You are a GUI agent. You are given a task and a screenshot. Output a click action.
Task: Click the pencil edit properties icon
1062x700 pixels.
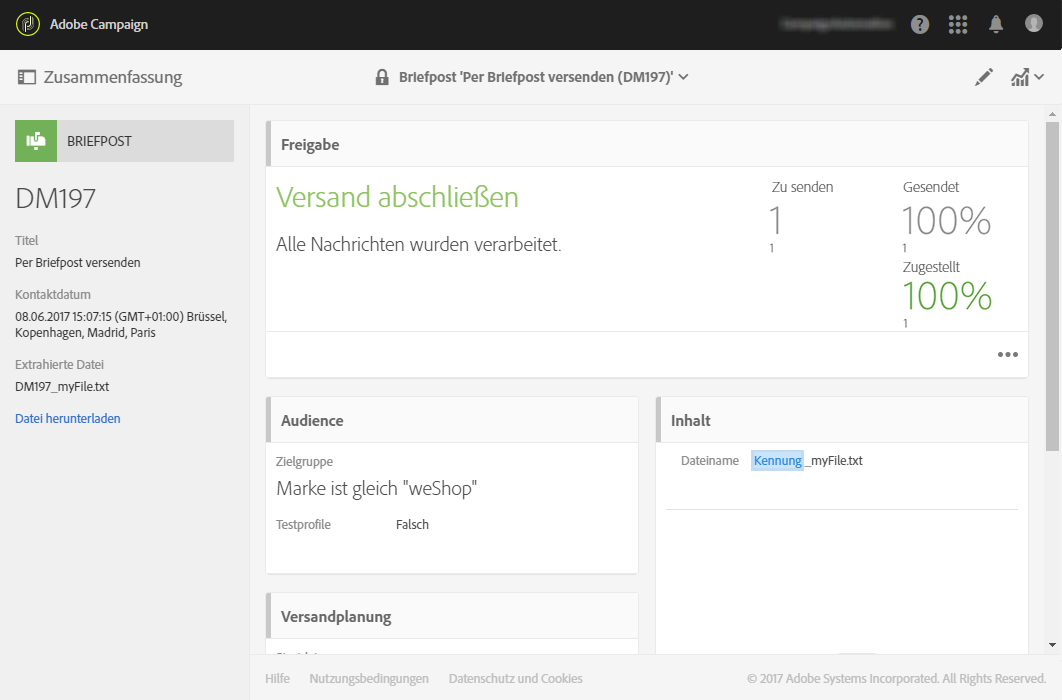pos(983,77)
